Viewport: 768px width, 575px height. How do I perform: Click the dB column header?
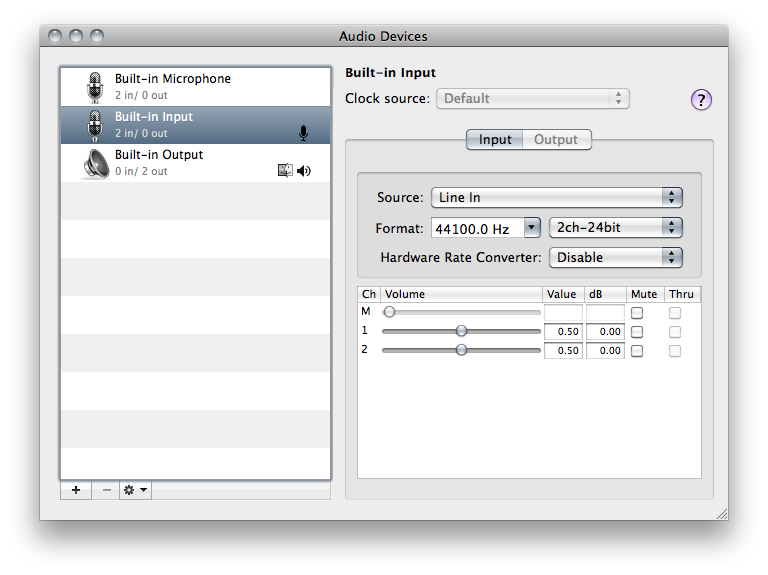tap(605, 294)
